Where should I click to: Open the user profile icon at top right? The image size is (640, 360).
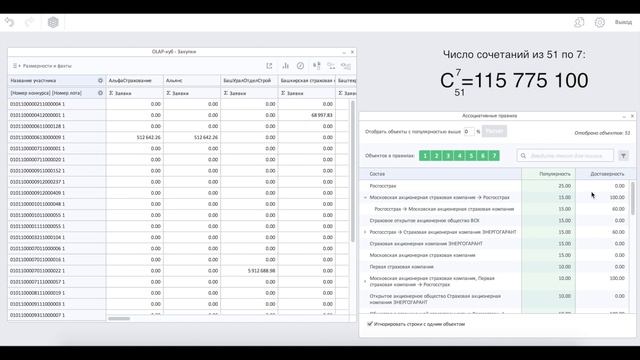579,22
